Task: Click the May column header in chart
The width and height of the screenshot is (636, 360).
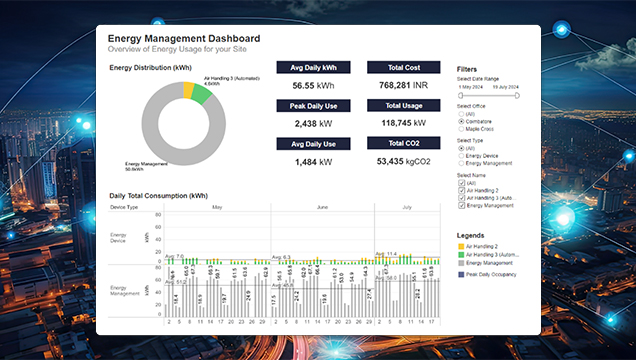Action: click(217, 207)
